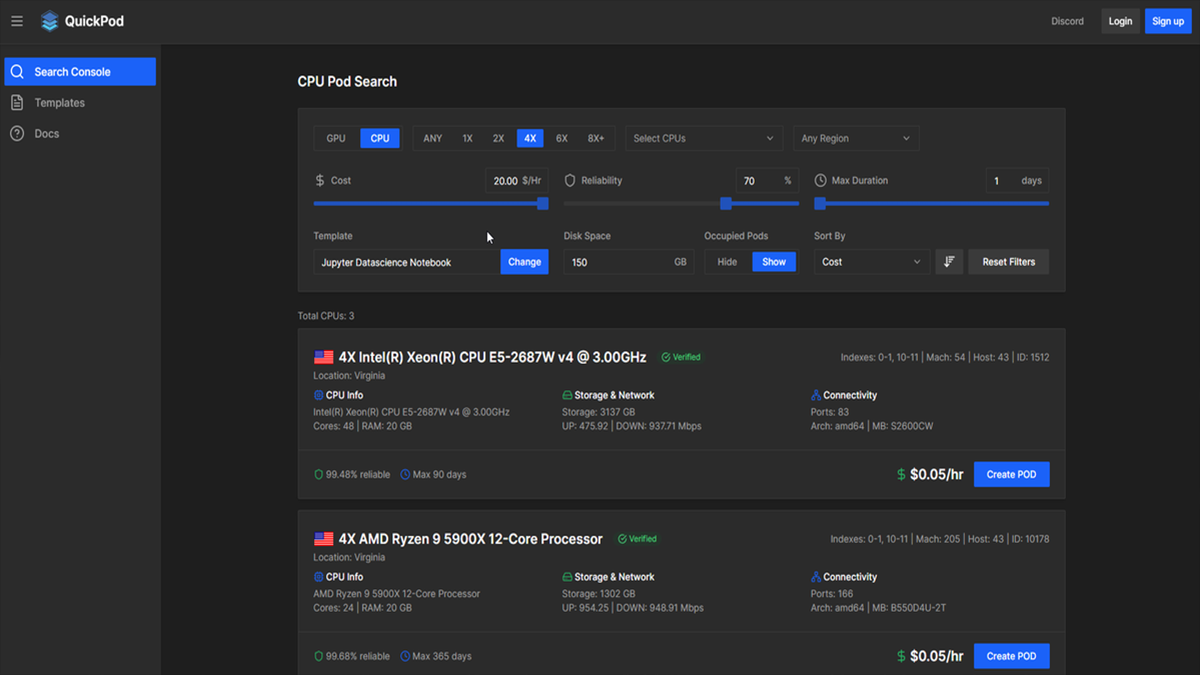Screen dimensions: 1200x675
Task: Click the Sign up button
Action: point(1168,21)
